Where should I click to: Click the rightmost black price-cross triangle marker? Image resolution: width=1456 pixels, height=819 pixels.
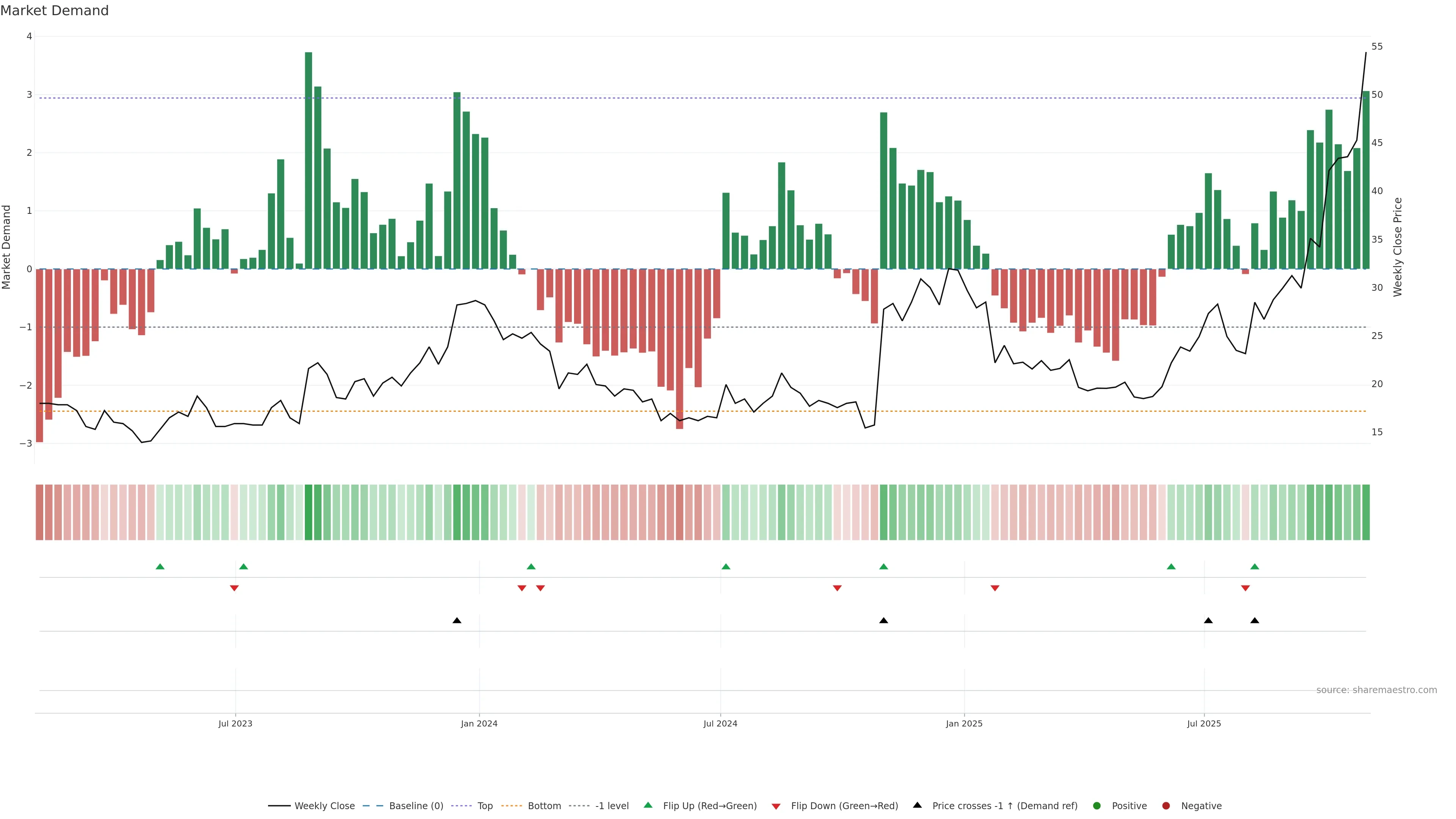1255,621
